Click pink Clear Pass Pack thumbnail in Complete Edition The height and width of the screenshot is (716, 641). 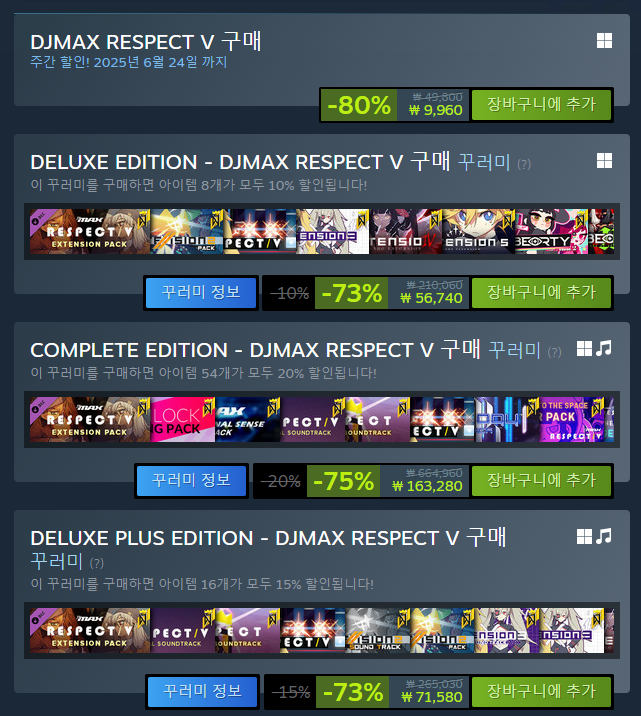[183, 419]
